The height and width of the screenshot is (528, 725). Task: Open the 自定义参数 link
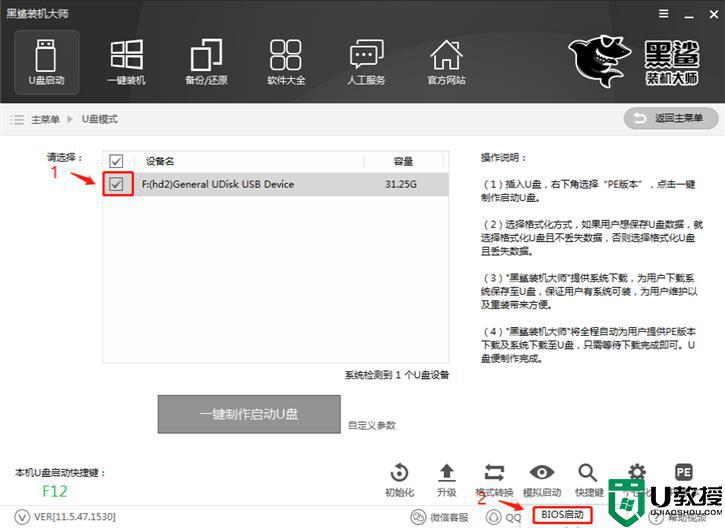pyautogui.click(x=372, y=425)
